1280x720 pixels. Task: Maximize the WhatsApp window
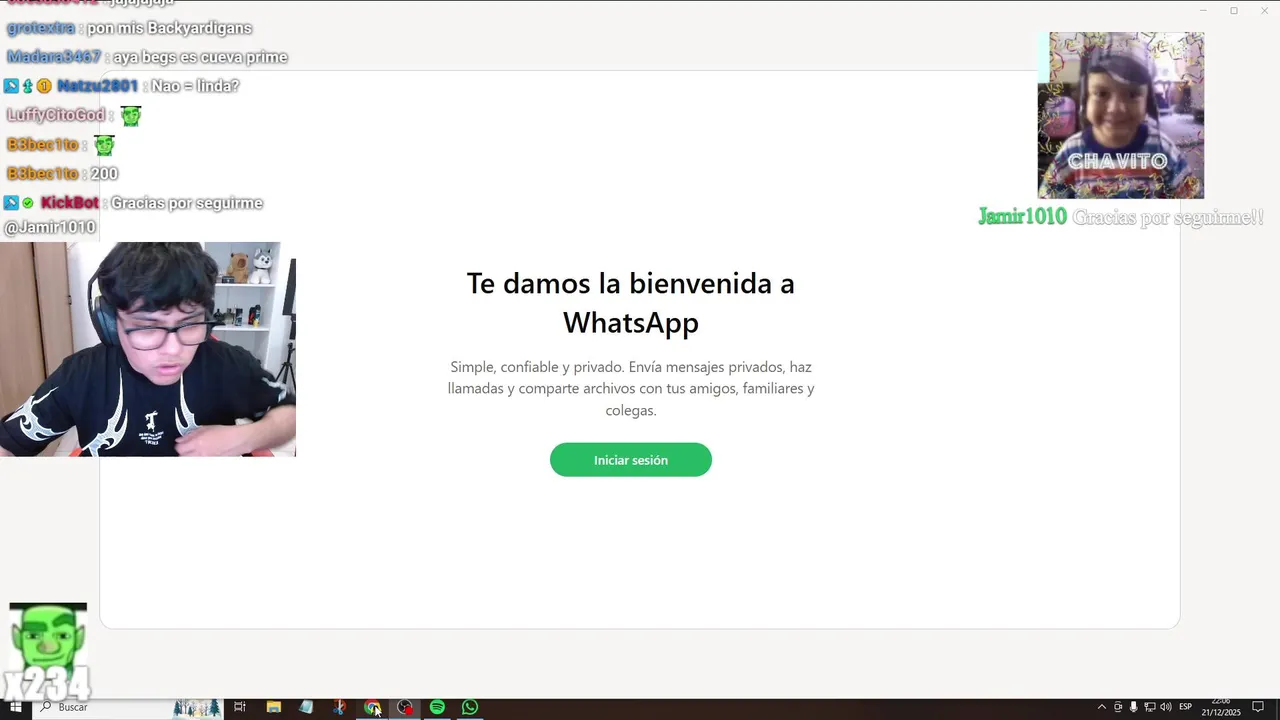coord(1234,11)
